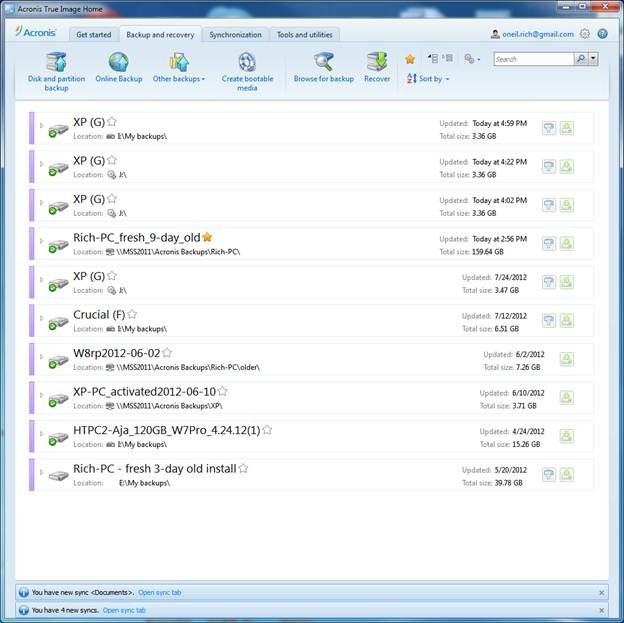Click the Online Backup globe icon

[118, 63]
